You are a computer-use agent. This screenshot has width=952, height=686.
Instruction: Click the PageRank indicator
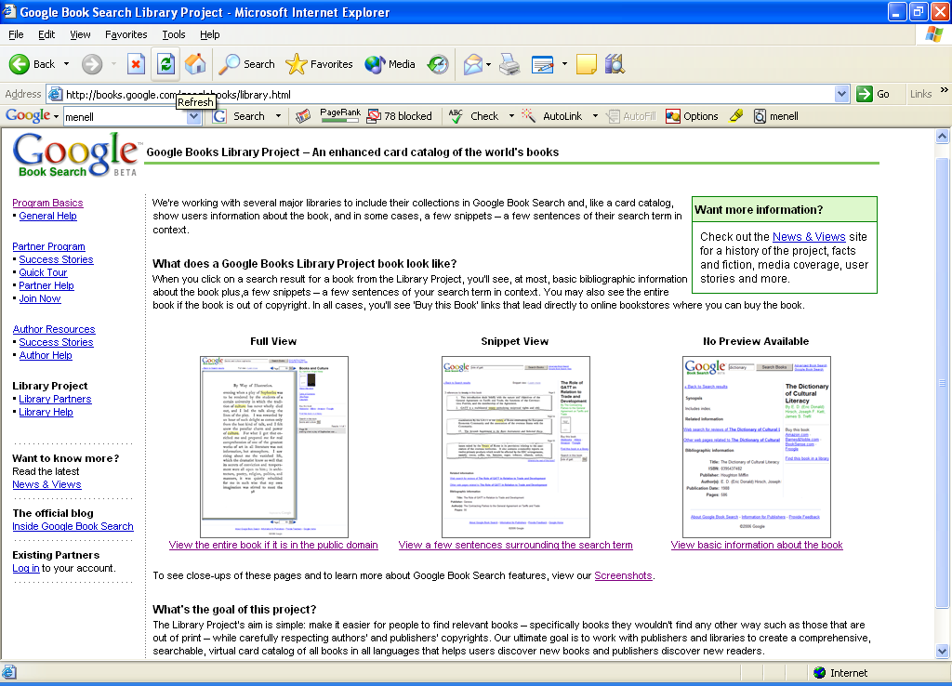(340, 115)
